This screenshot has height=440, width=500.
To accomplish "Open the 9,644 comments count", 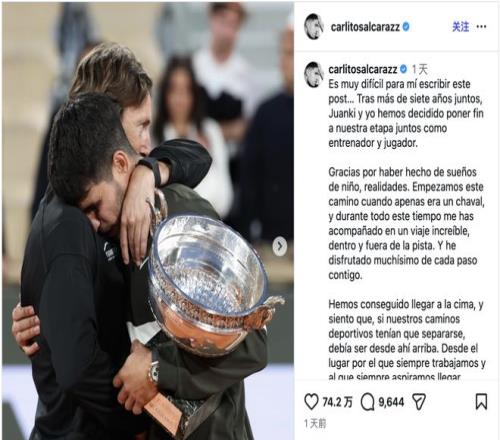I will (x=391, y=402).
